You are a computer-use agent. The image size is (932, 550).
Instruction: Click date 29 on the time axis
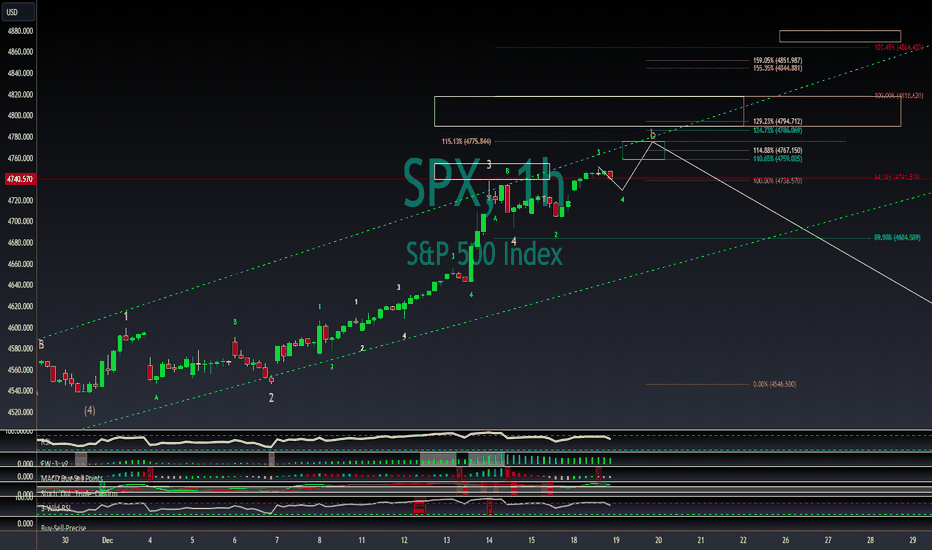tap(913, 540)
